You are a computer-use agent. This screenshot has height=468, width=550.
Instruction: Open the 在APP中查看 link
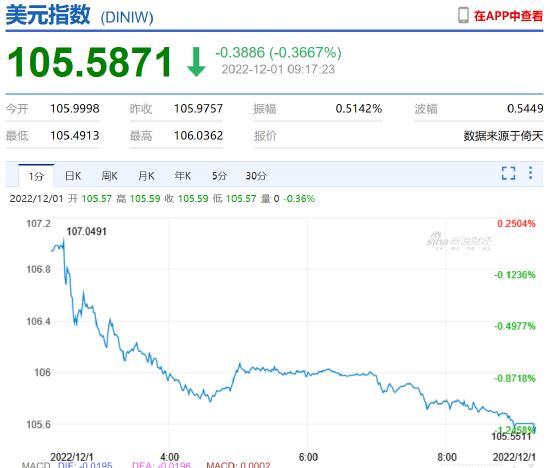click(508, 16)
